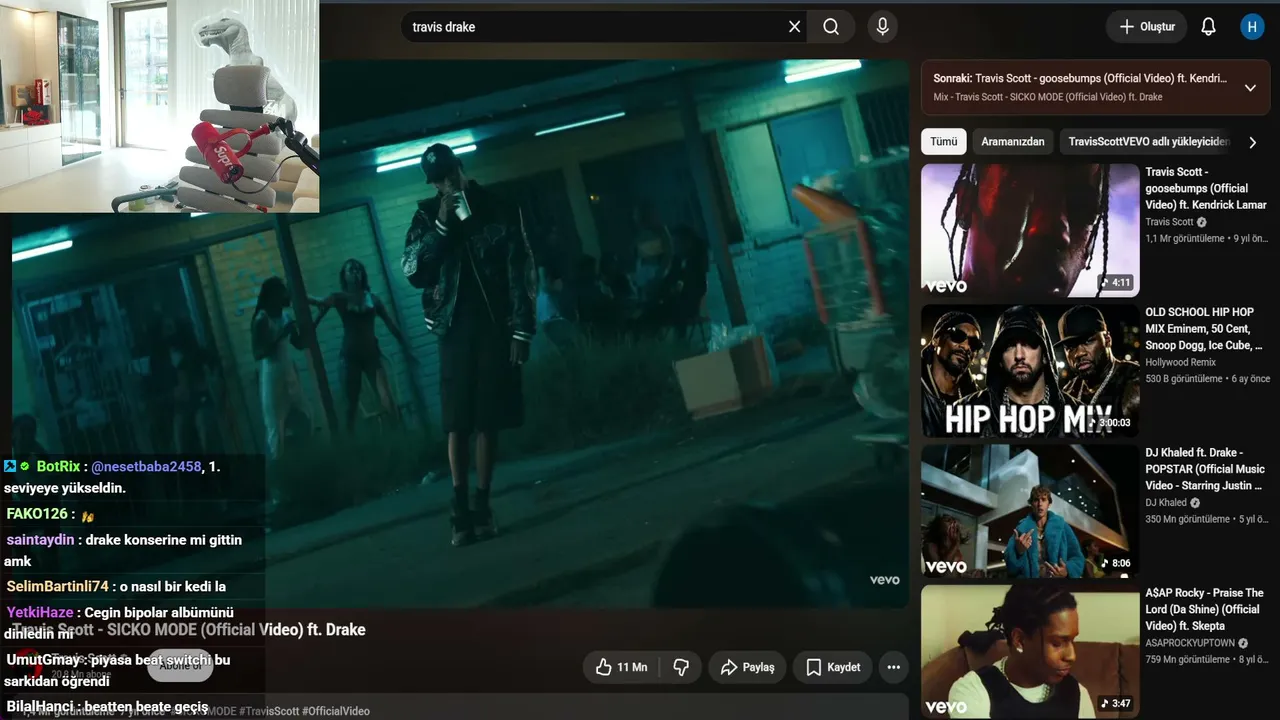Click SelimBartinli74 username in chat overlay
The image size is (1280, 720).
(57, 586)
